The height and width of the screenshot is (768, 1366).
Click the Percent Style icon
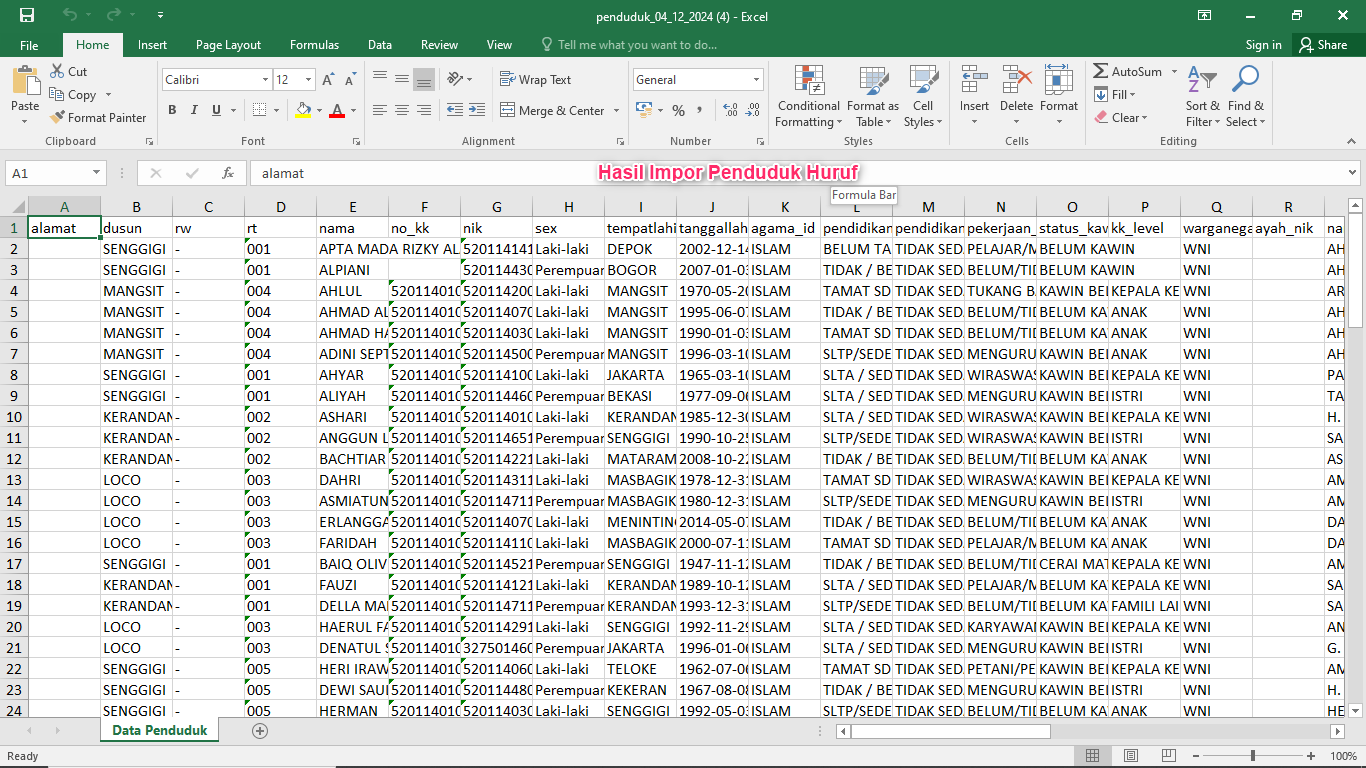click(x=678, y=111)
